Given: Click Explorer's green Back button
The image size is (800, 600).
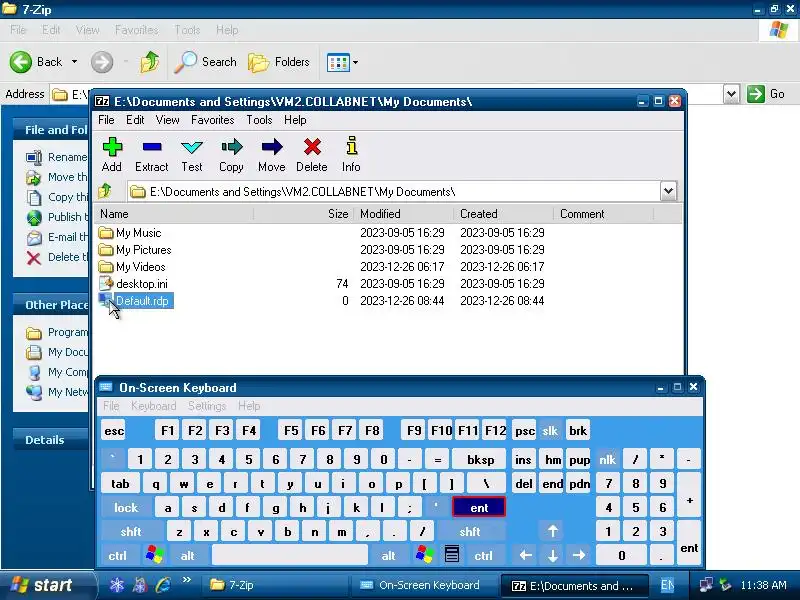Looking at the screenshot, I should point(36,62).
